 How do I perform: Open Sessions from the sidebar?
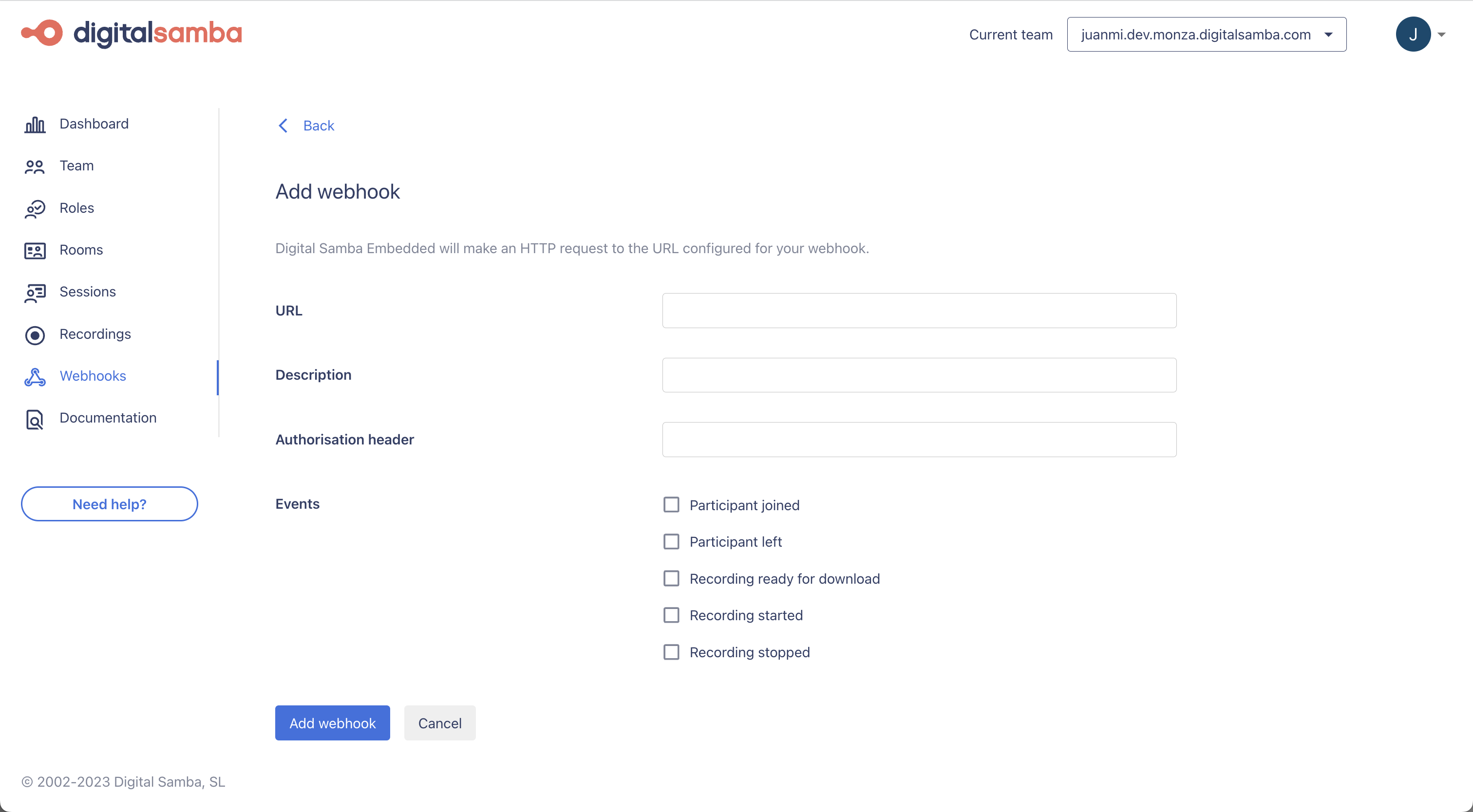pos(88,292)
